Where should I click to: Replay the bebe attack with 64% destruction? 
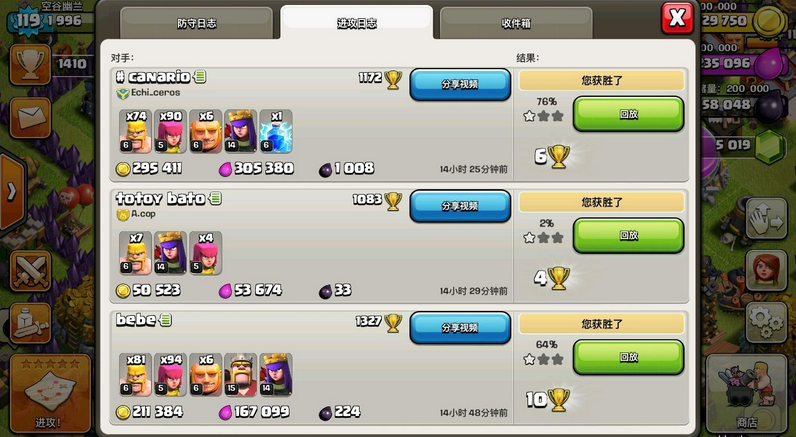628,357
